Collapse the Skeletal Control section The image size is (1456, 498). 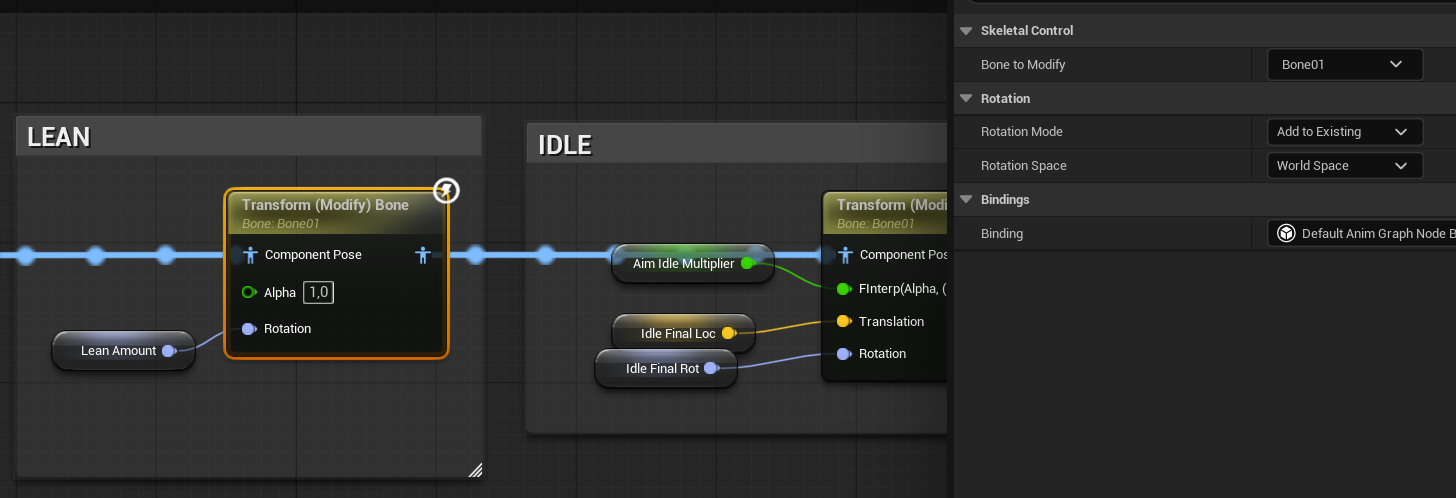(x=966, y=31)
